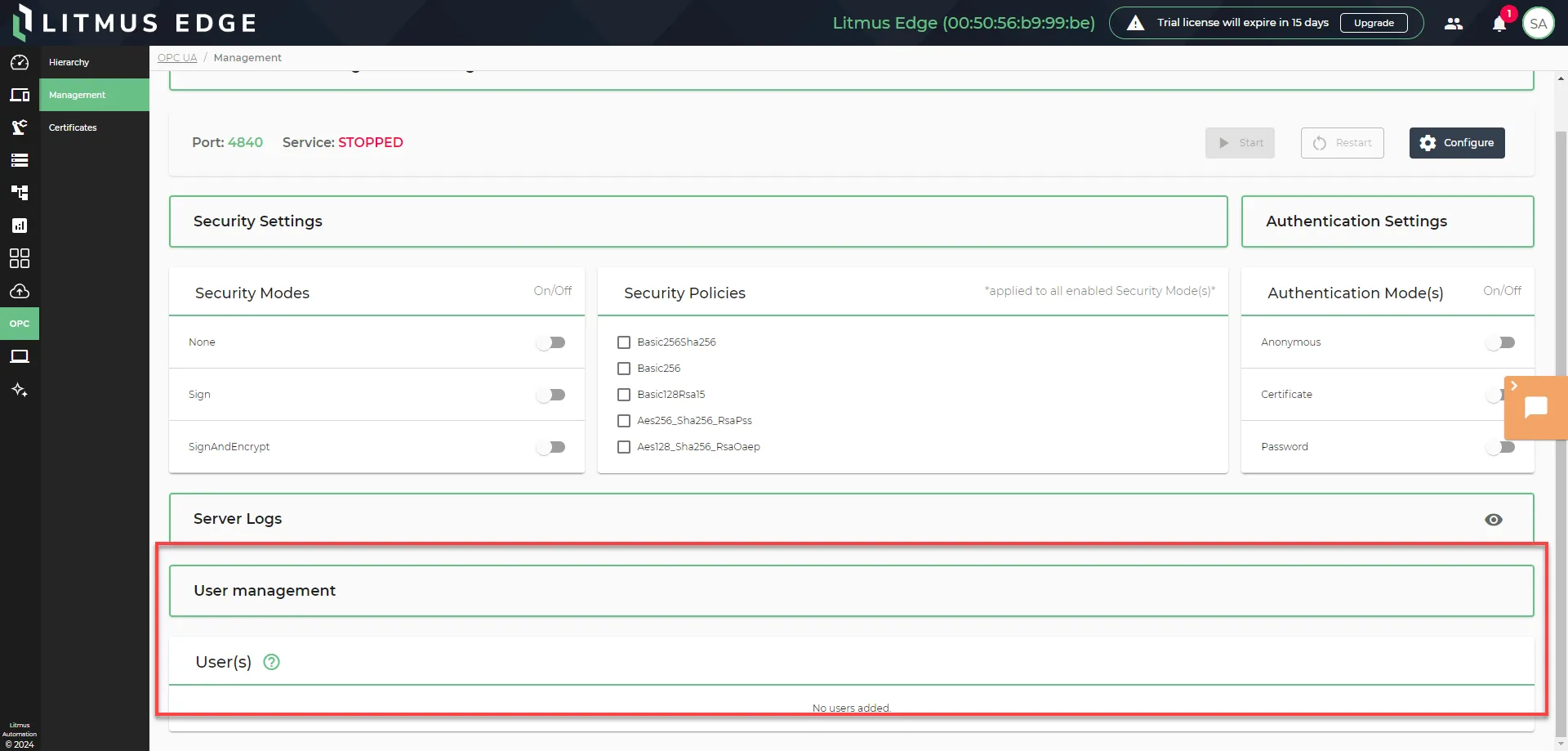The image size is (1568, 751).
Task: Open the system laptop sidebar icon
Action: [20, 356]
